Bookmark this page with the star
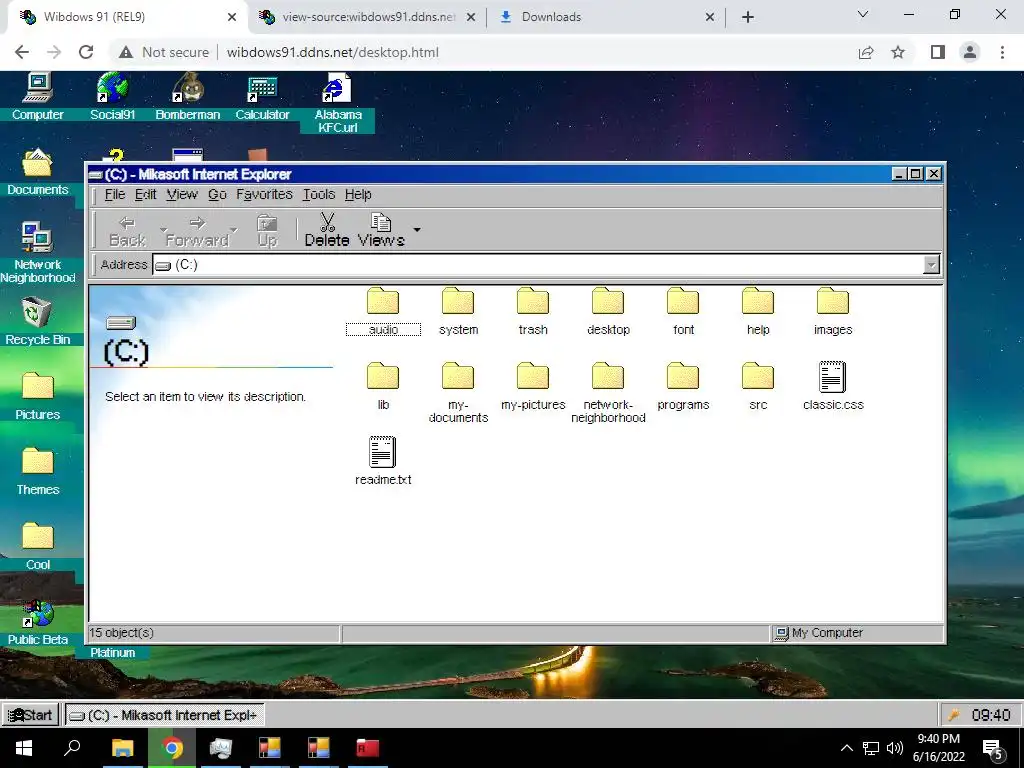Image resolution: width=1024 pixels, height=768 pixels. pos(898,52)
